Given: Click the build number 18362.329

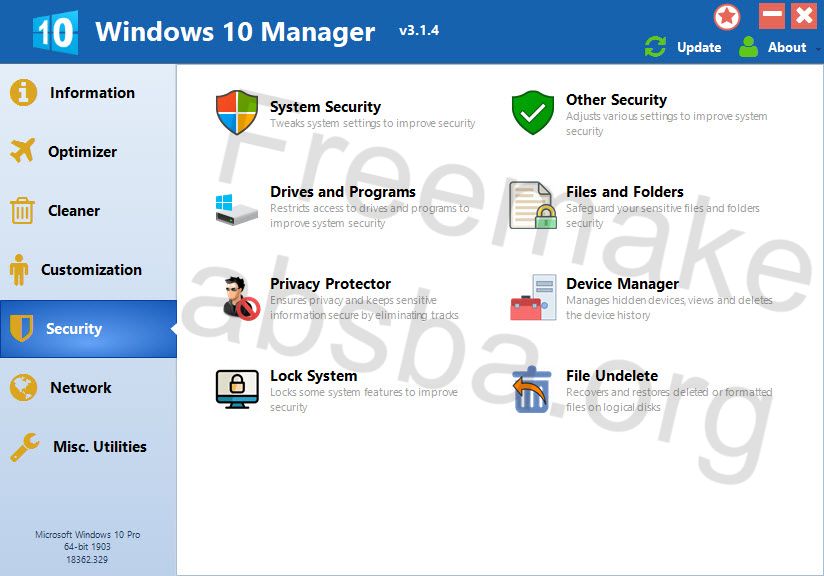Looking at the screenshot, I should 87,560.
